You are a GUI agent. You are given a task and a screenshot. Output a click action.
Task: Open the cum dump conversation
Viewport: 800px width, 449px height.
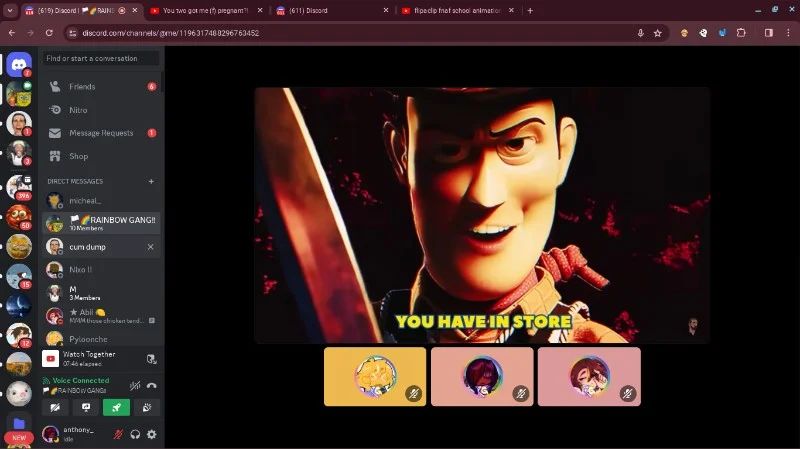point(101,246)
